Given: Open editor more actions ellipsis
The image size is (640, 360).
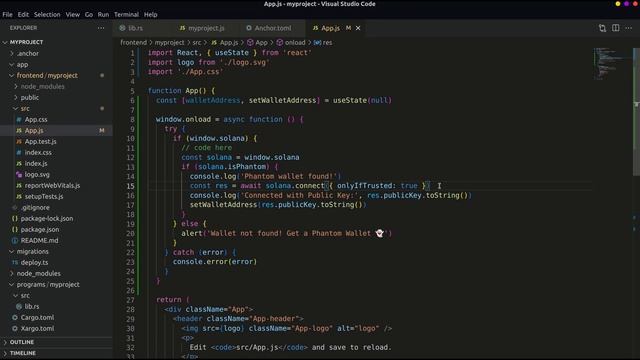Looking at the screenshot, I should [x=629, y=28].
